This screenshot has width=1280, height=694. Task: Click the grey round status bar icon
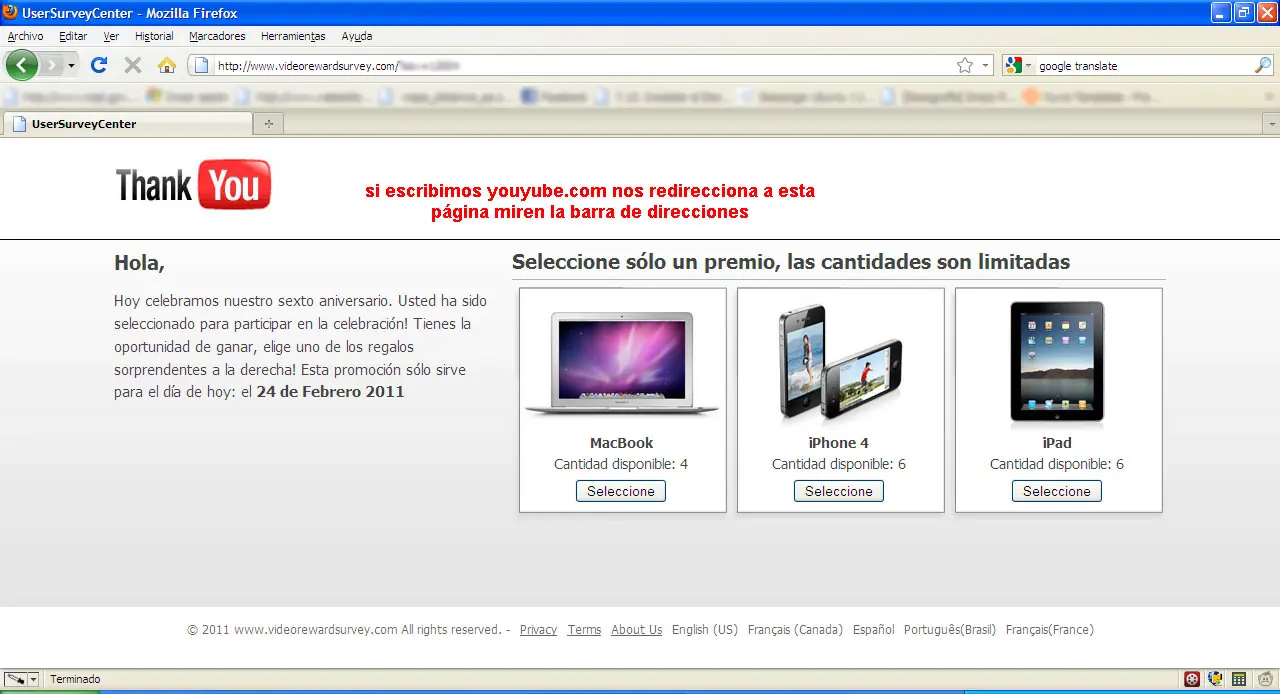pyautogui.click(x=1263, y=679)
